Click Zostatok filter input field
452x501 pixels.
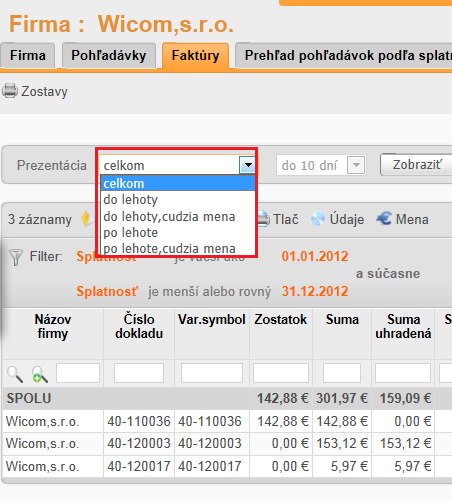pos(281,373)
